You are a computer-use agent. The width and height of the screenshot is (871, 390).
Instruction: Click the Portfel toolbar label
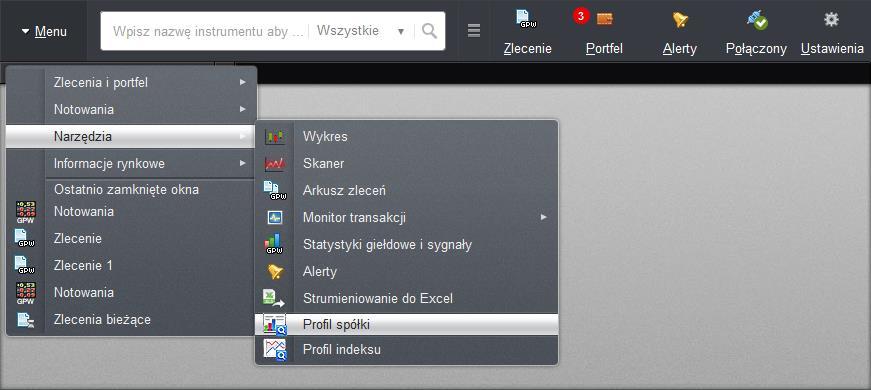pos(604,49)
